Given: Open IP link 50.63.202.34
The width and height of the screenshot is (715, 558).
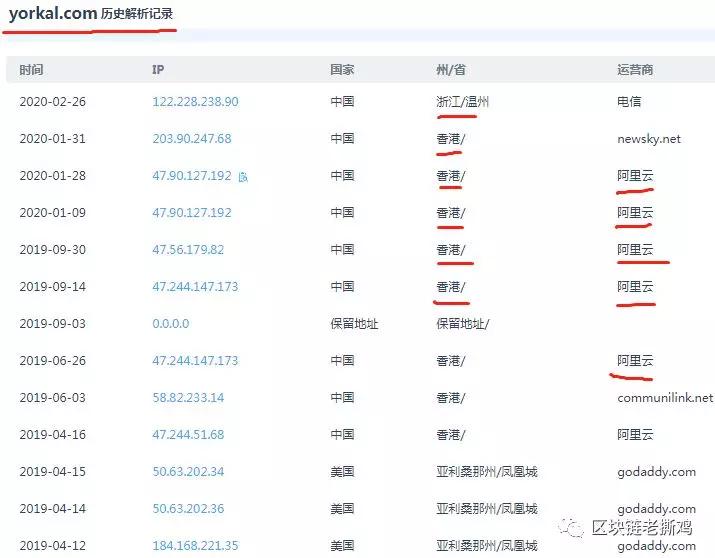Looking at the screenshot, I should [188, 471].
